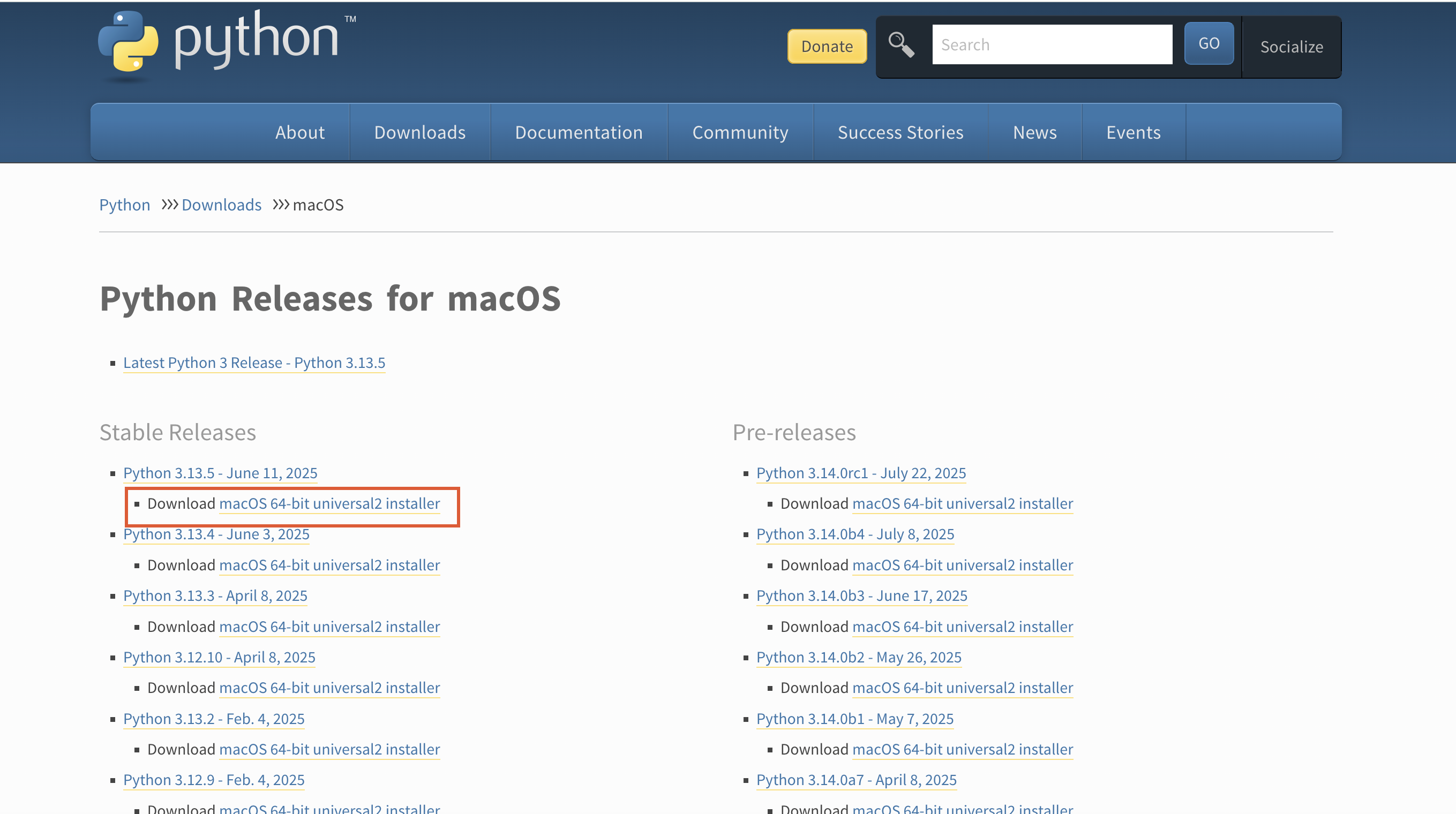Click the Python Releases for macOS title
Viewport: 1456px width, 814px height.
(x=330, y=298)
